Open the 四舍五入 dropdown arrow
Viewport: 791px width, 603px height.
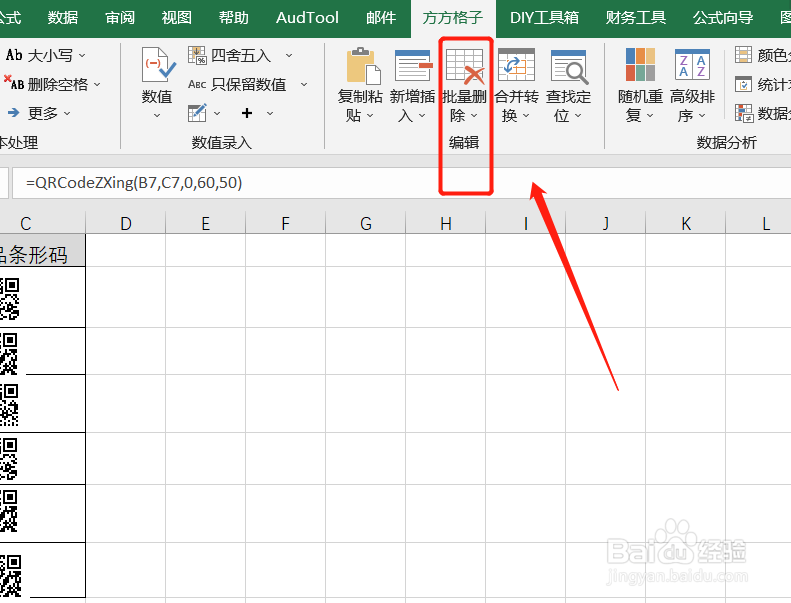coord(289,56)
